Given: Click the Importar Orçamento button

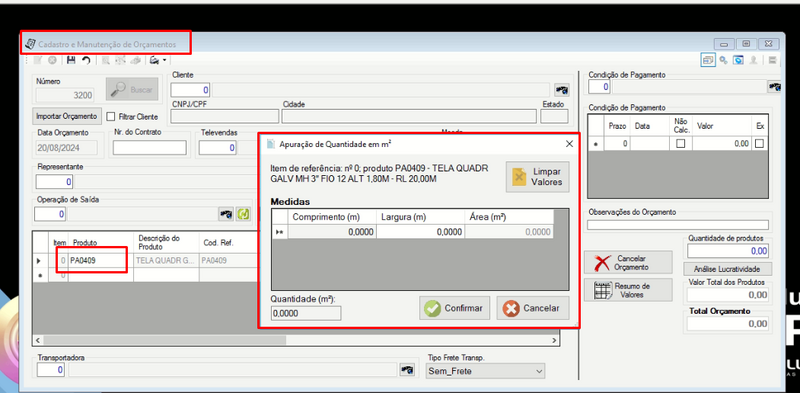Looking at the screenshot, I should (67, 116).
